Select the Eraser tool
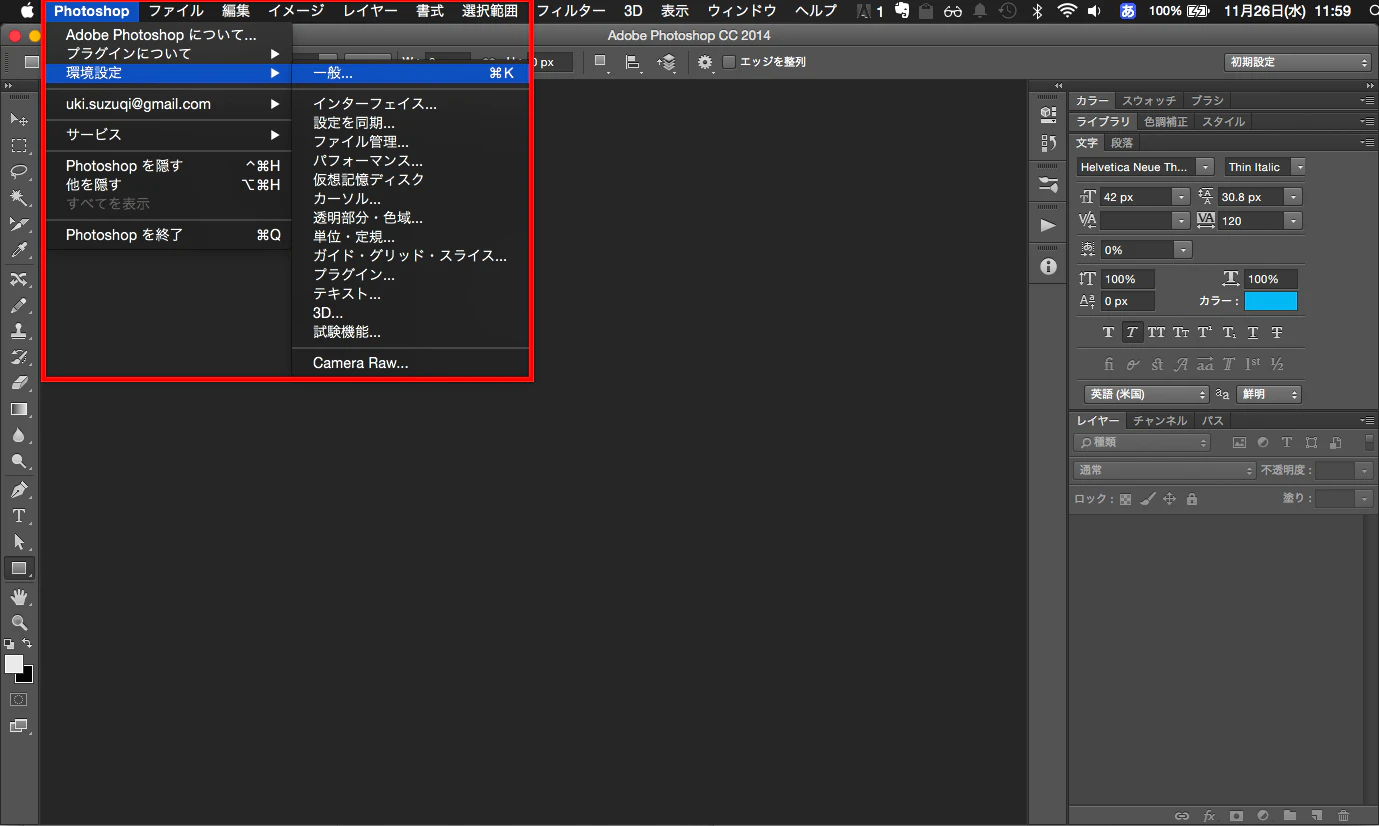The image size is (1379, 826). click(18, 383)
